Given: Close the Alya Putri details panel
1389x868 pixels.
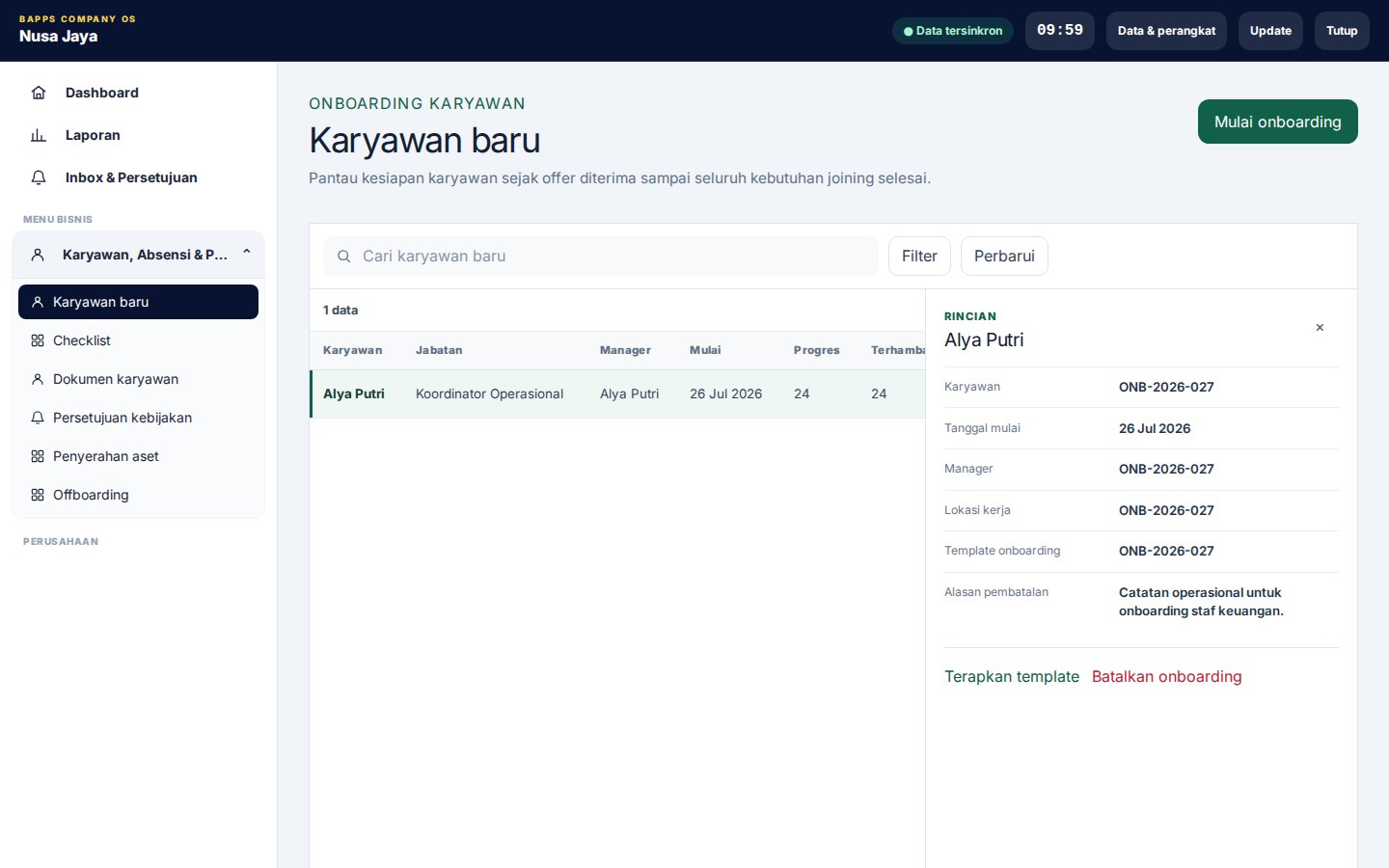Looking at the screenshot, I should point(1320,328).
